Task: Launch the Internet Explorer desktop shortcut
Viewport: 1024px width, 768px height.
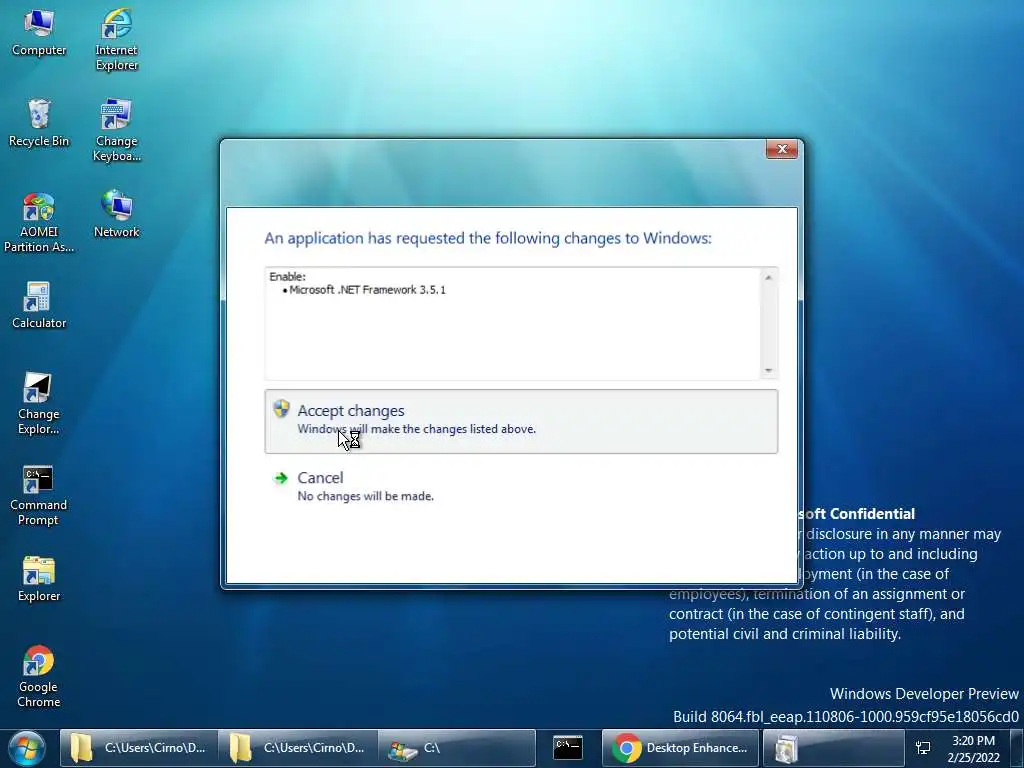Action: (x=116, y=39)
